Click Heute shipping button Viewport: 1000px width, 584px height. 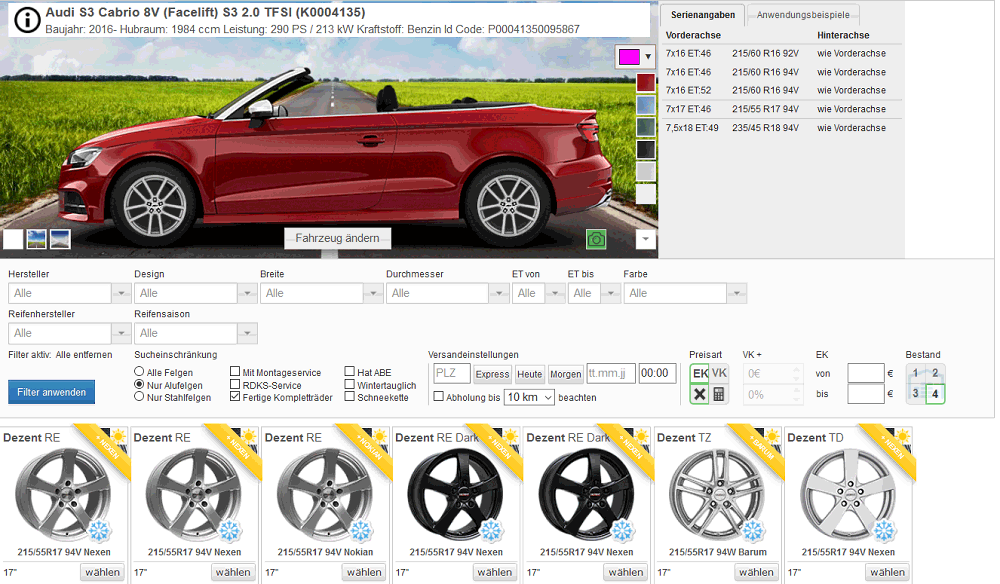click(x=530, y=374)
